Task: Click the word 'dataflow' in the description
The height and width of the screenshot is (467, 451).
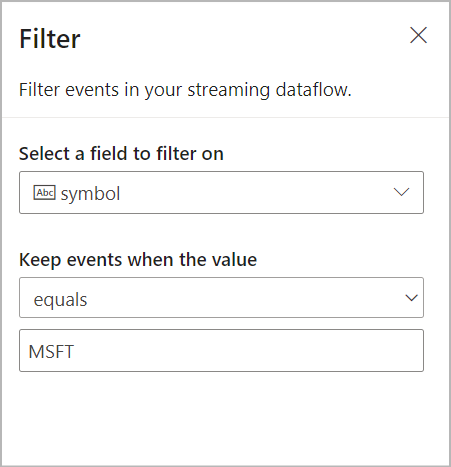Action: (x=313, y=90)
